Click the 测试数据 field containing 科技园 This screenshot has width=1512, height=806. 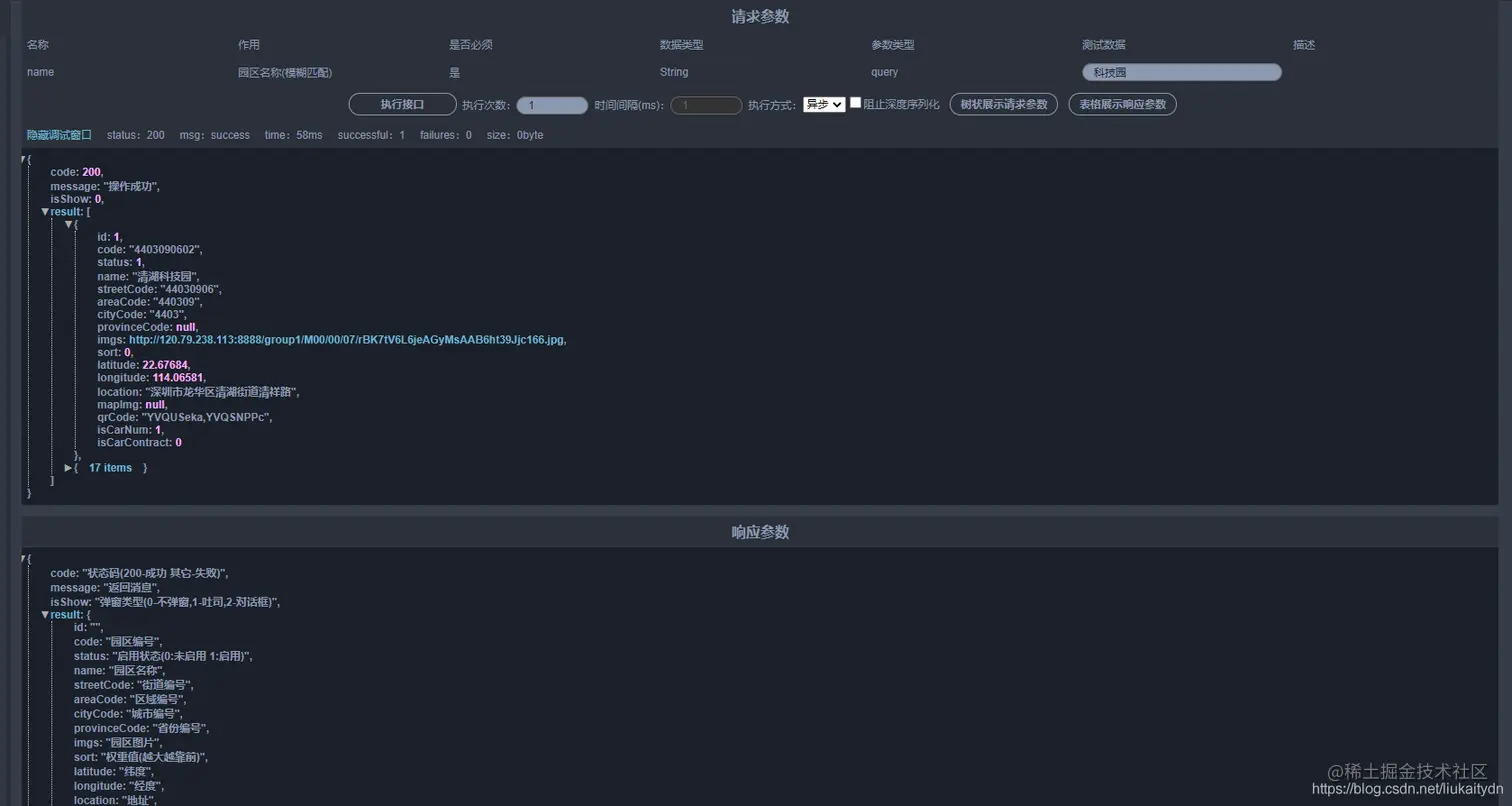pos(1181,72)
